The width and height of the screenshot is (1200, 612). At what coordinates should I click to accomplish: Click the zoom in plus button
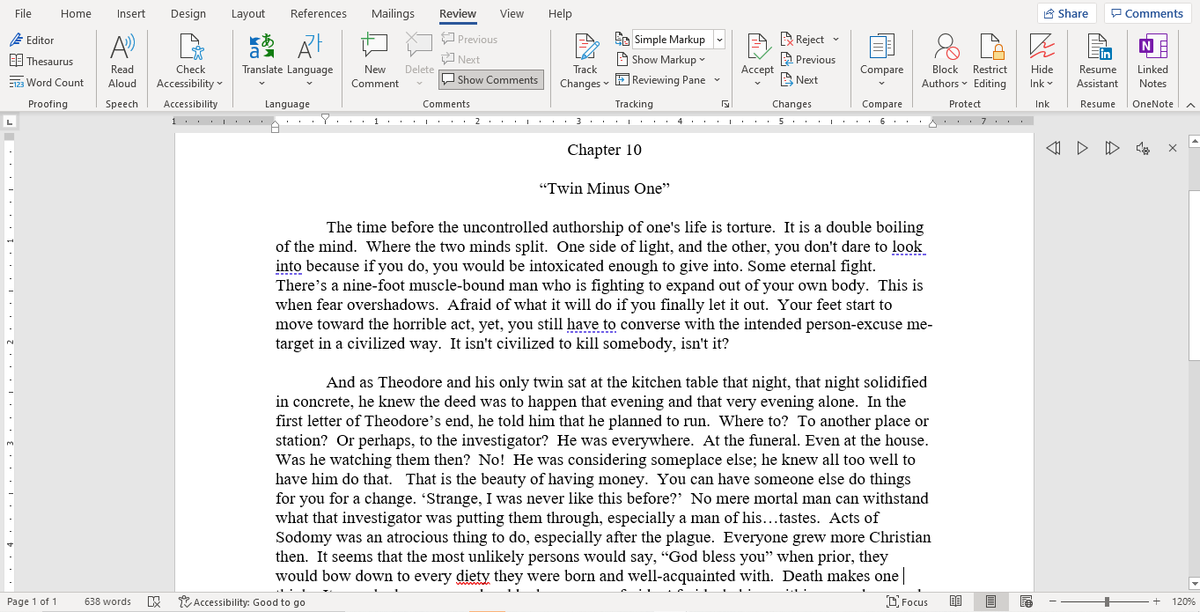pyautogui.click(x=1156, y=602)
